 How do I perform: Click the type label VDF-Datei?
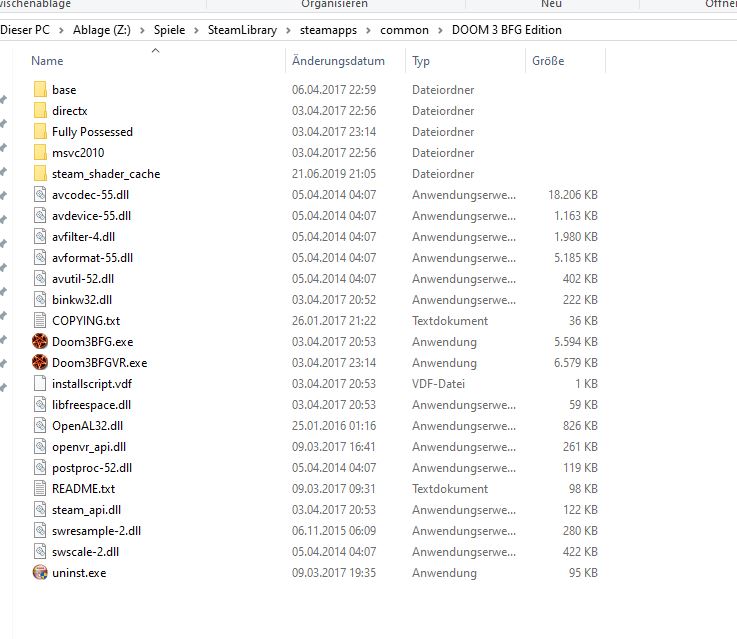tap(438, 384)
